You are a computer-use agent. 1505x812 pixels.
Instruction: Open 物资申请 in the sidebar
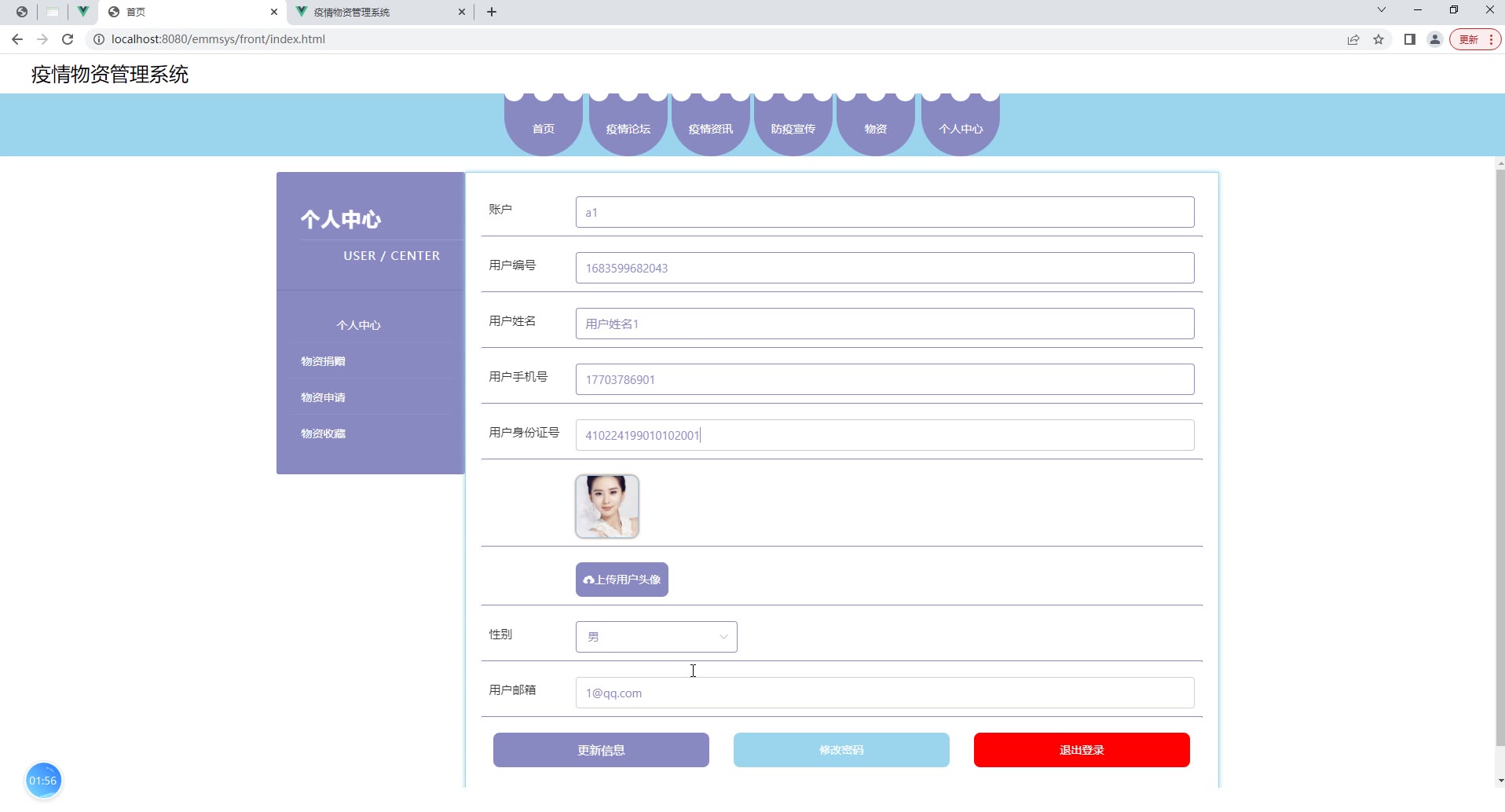pyautogui.click(x=324, y=397)
